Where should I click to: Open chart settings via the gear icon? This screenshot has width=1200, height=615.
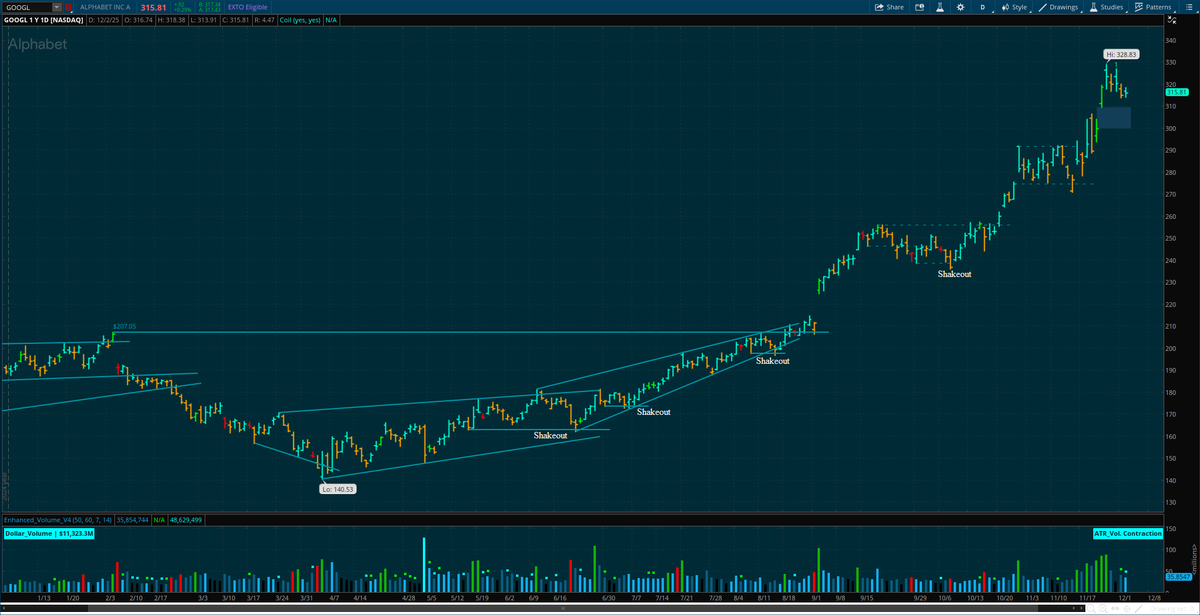point(961,7)
